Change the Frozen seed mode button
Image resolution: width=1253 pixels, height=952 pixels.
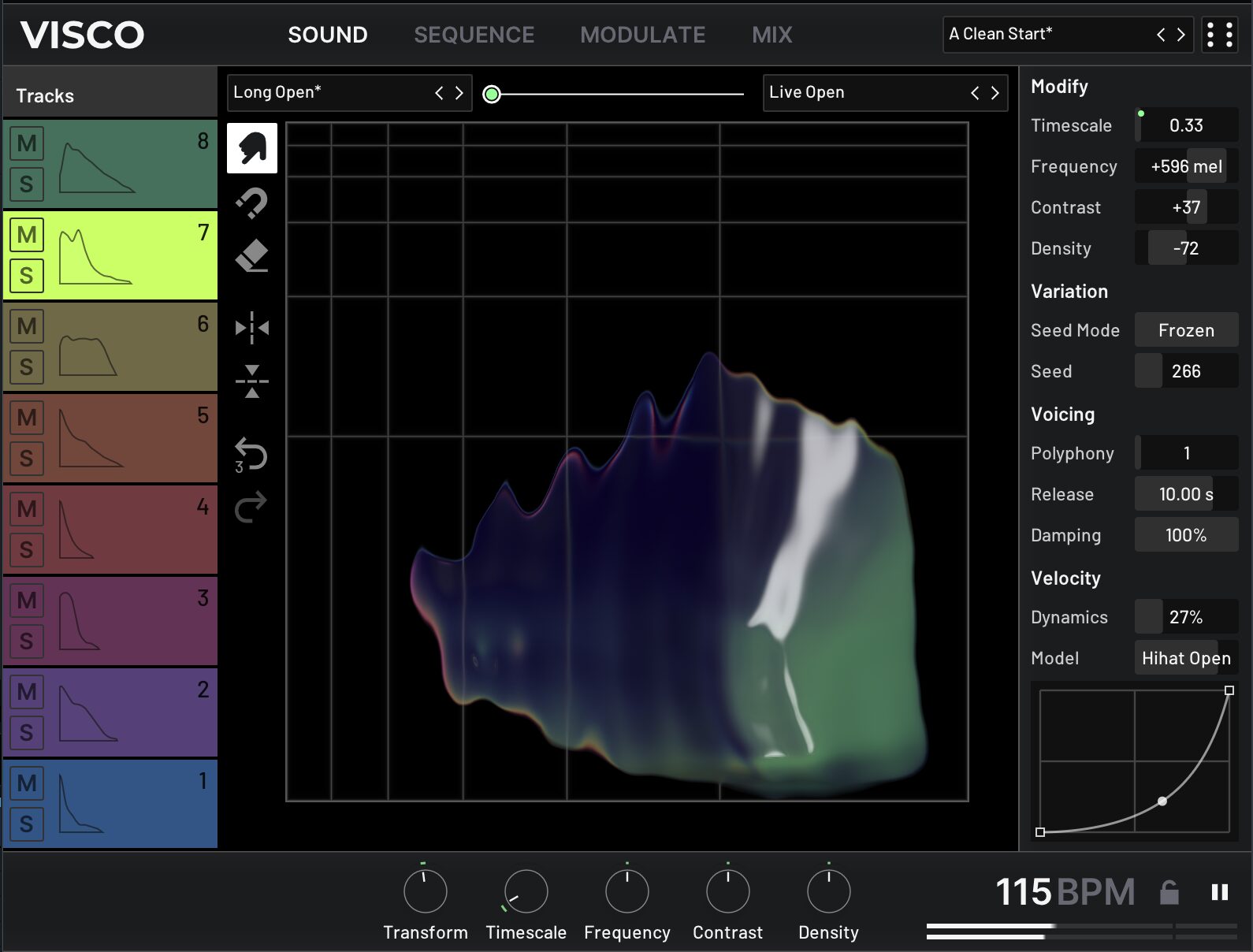coord(1186,330)
